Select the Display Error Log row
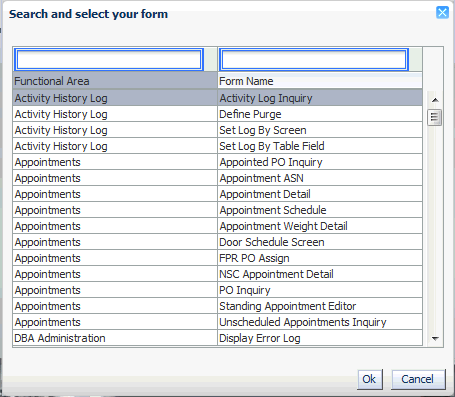The image size is (455, 397). pyautogui.click(x=217, y=338)
